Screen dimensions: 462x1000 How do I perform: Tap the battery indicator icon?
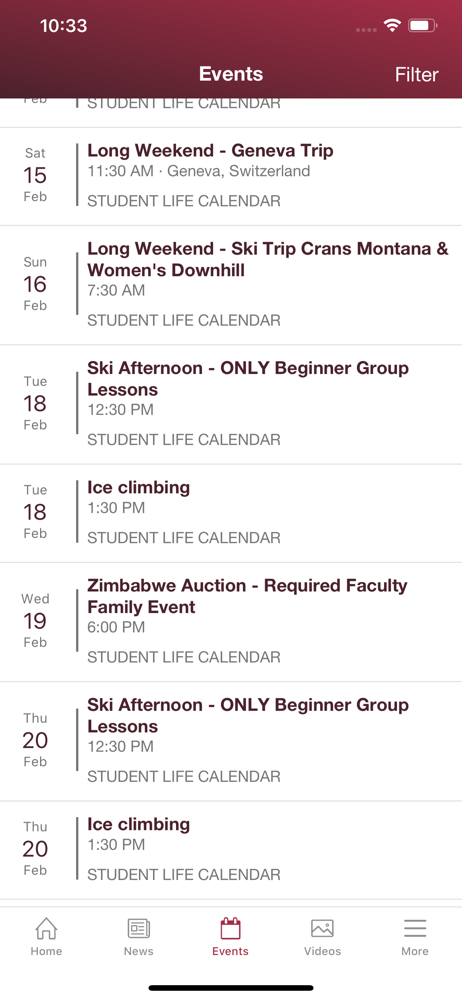pyautogui.click(x=422, y=26)
